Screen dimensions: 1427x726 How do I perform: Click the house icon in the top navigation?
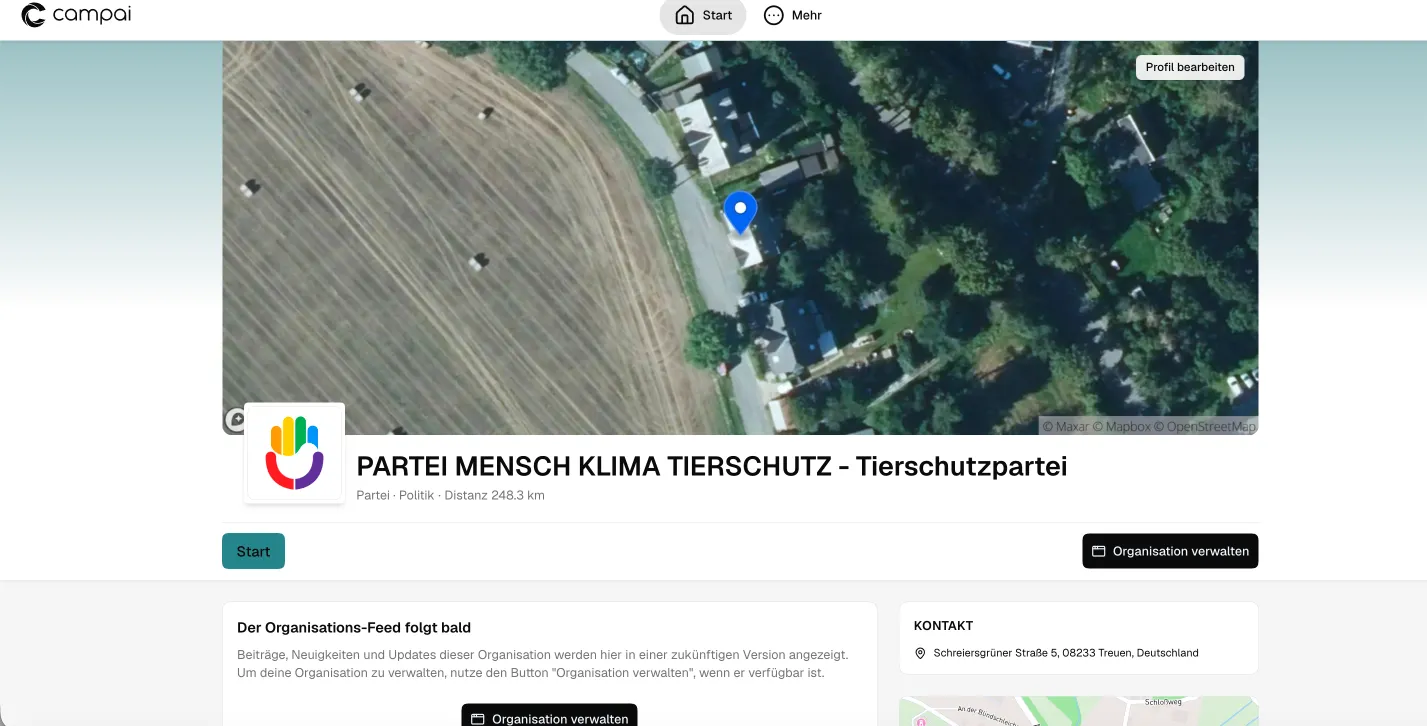click(x=685, y=15)
